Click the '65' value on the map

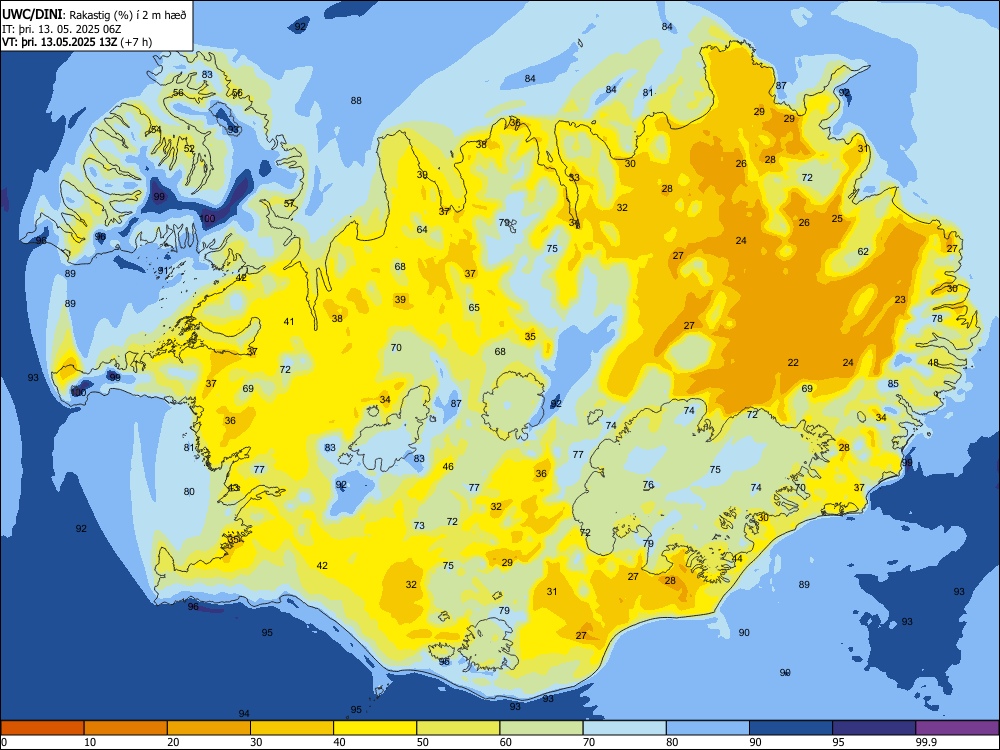[x=474, y=307]
